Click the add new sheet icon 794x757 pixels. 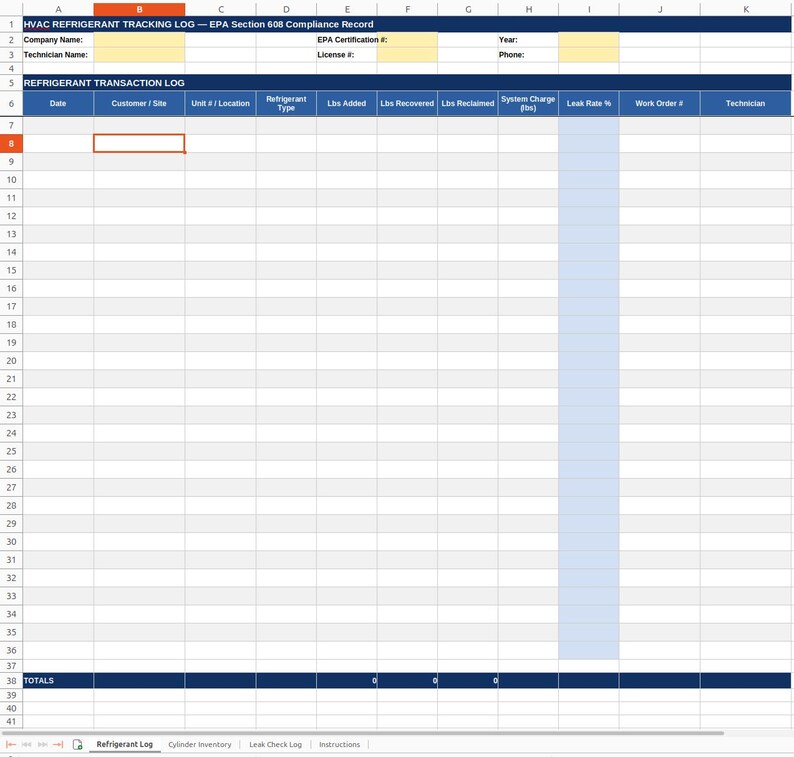(77, 744)
